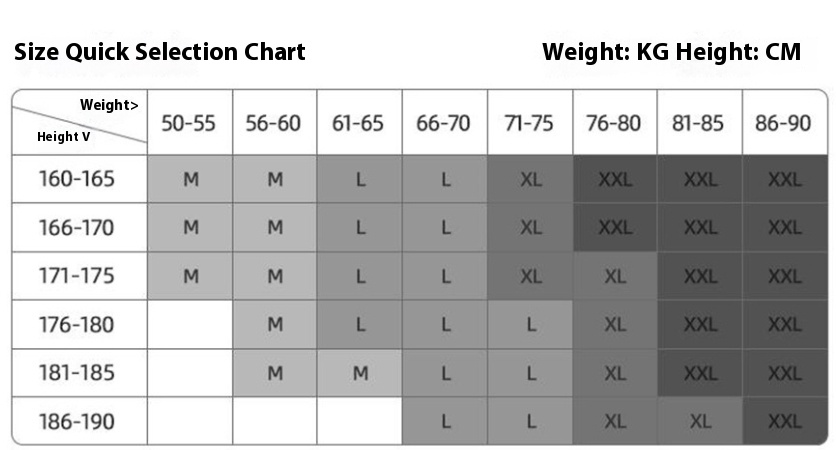Click the Weight: KG Height: CM text
Viewport: 836px width, 450px height.
tap(671, 52)
